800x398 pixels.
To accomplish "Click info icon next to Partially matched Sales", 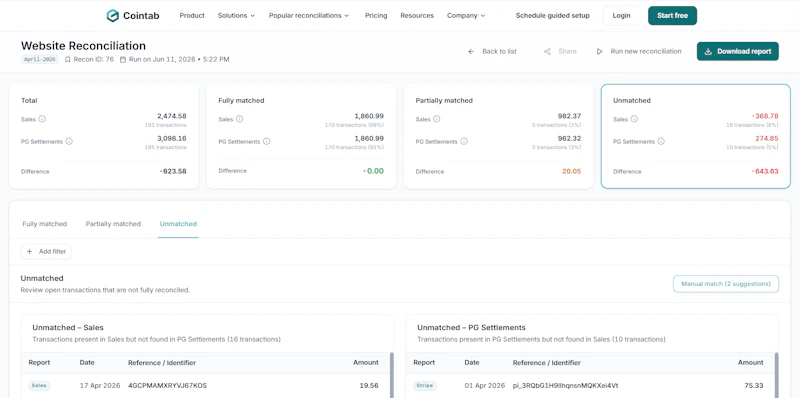I will [437, 119].
